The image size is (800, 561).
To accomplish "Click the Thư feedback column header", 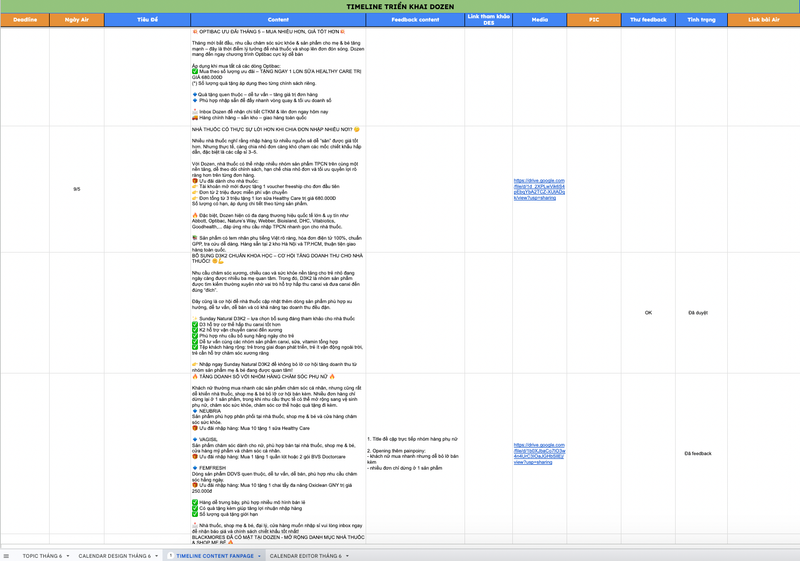I will click(x=648, y=19).
